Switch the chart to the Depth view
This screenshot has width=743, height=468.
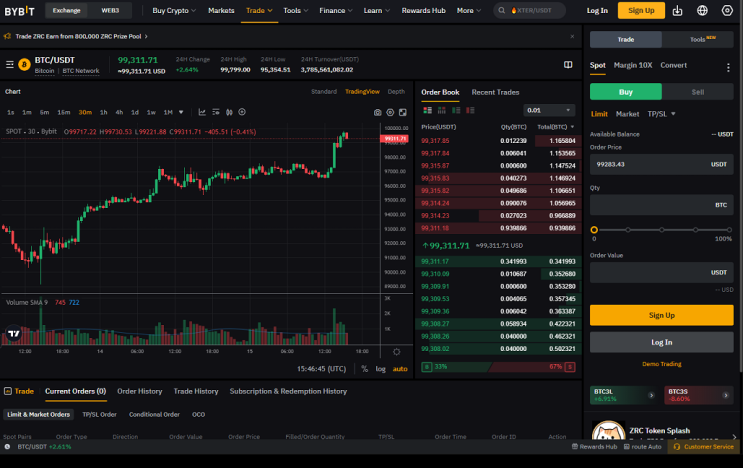point(396,91)
